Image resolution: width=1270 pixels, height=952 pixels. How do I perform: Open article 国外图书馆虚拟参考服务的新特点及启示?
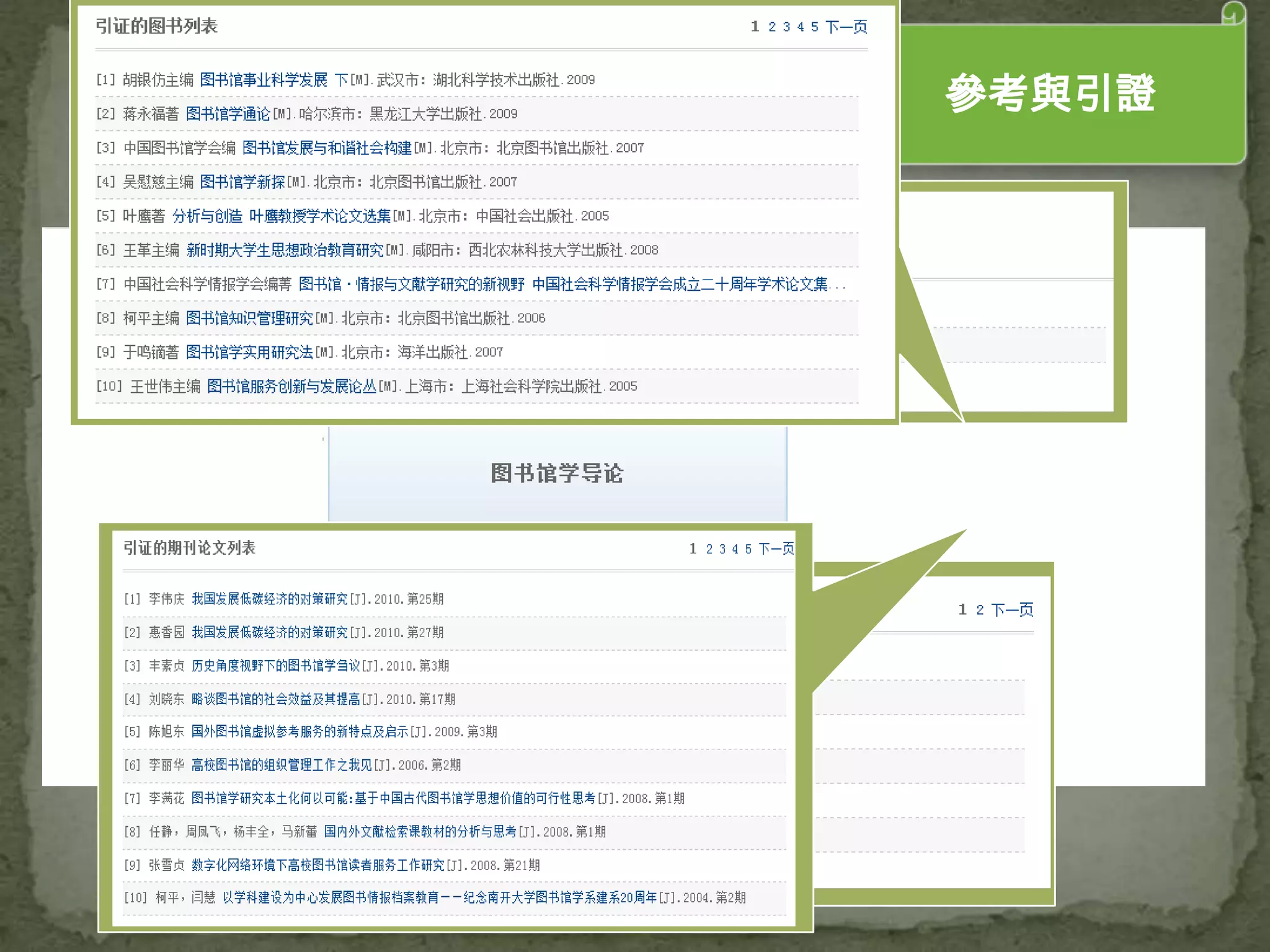click(300, 731)
